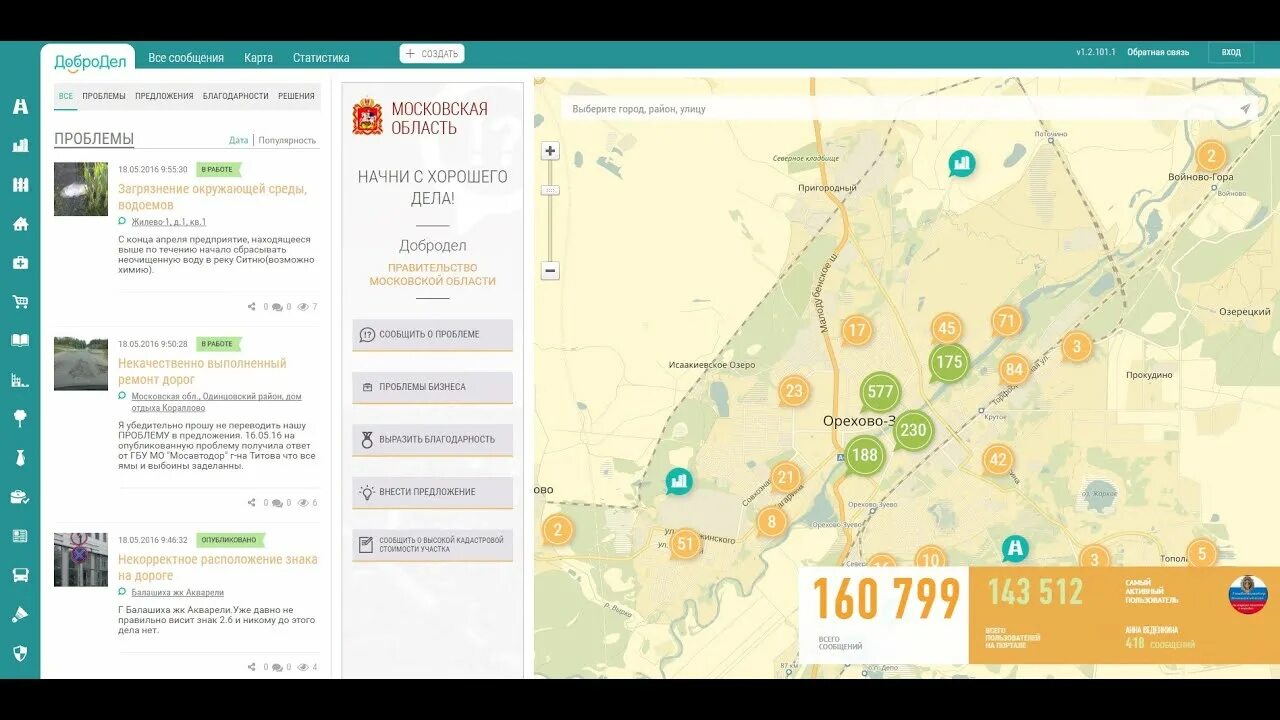The width and height of the screenshot is (1280, 720).
Task: Click the teal building marker near Исаакиевское Озеро
Action: (679, 481)
